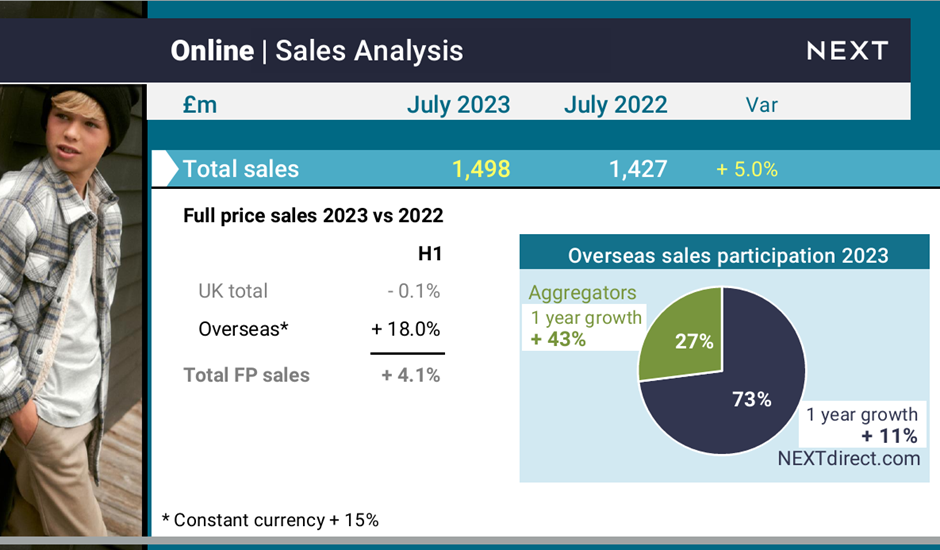Click the 'Aggregators' legend label

coord(582,293)
